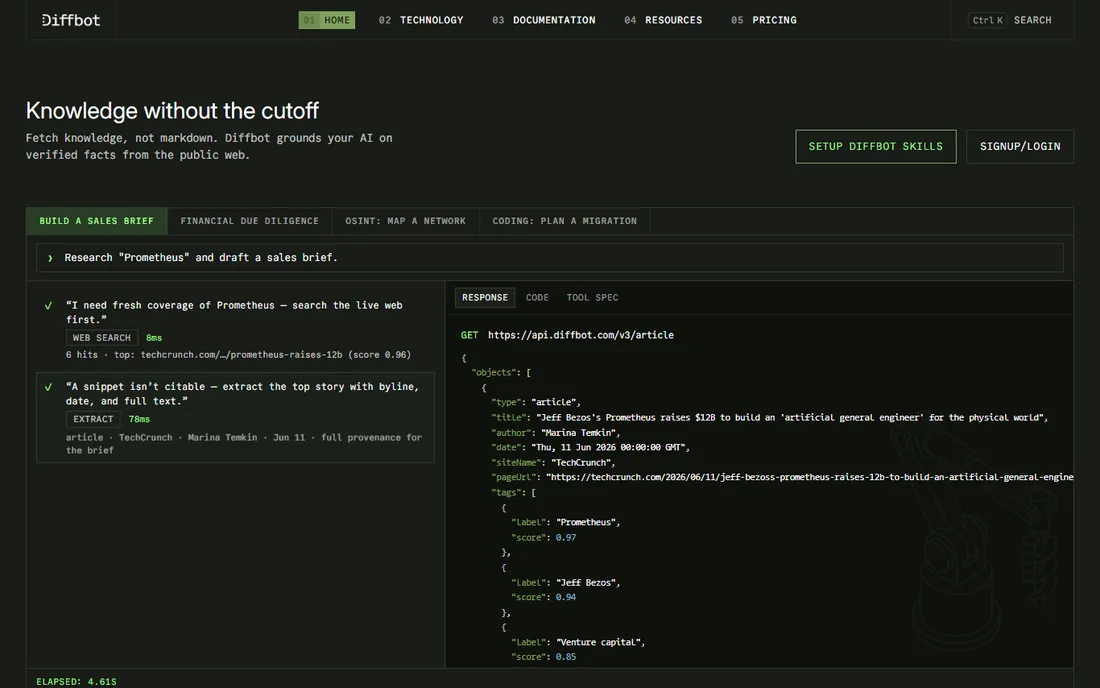Click the date value Thu, 11 Jun 2026
The width and height of the screenshot is (1100, 688).
tap(609, 447)
